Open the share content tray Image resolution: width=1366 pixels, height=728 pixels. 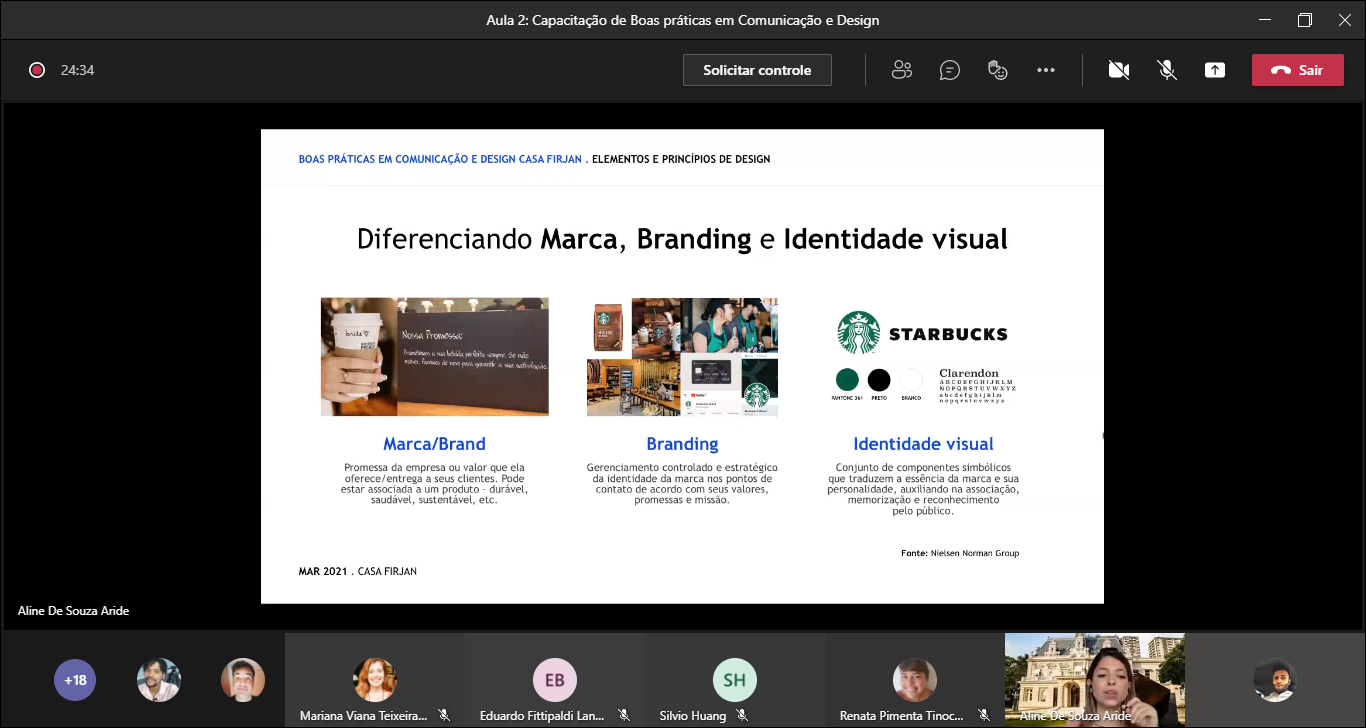tap(1215, 70)
